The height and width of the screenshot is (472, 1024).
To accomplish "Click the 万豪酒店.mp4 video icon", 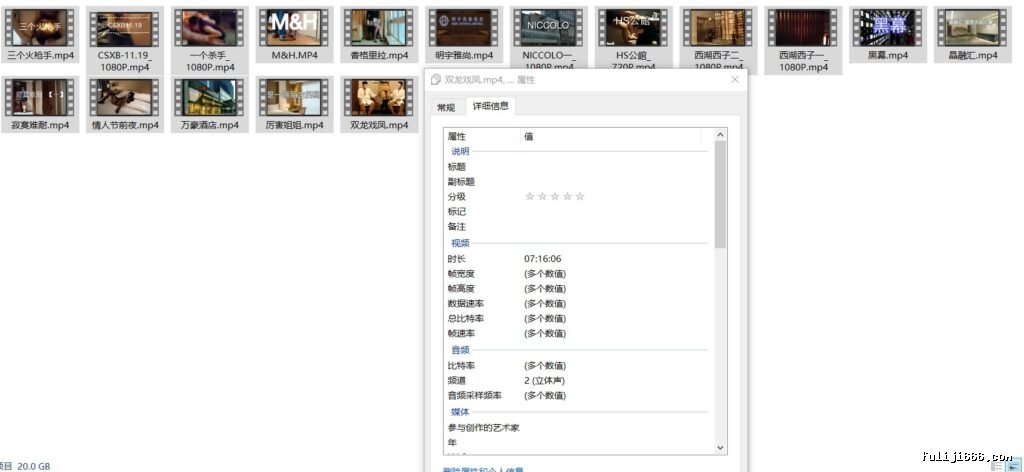I will [x=210, y=97].
